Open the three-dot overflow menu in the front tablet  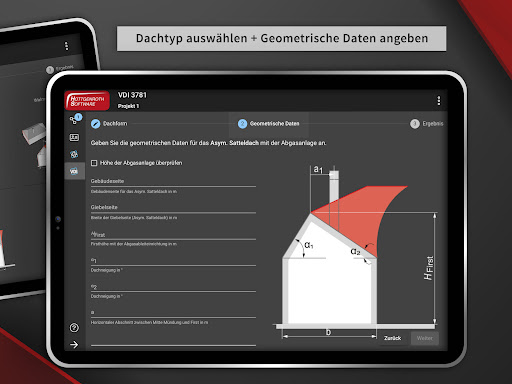(439, 100)
